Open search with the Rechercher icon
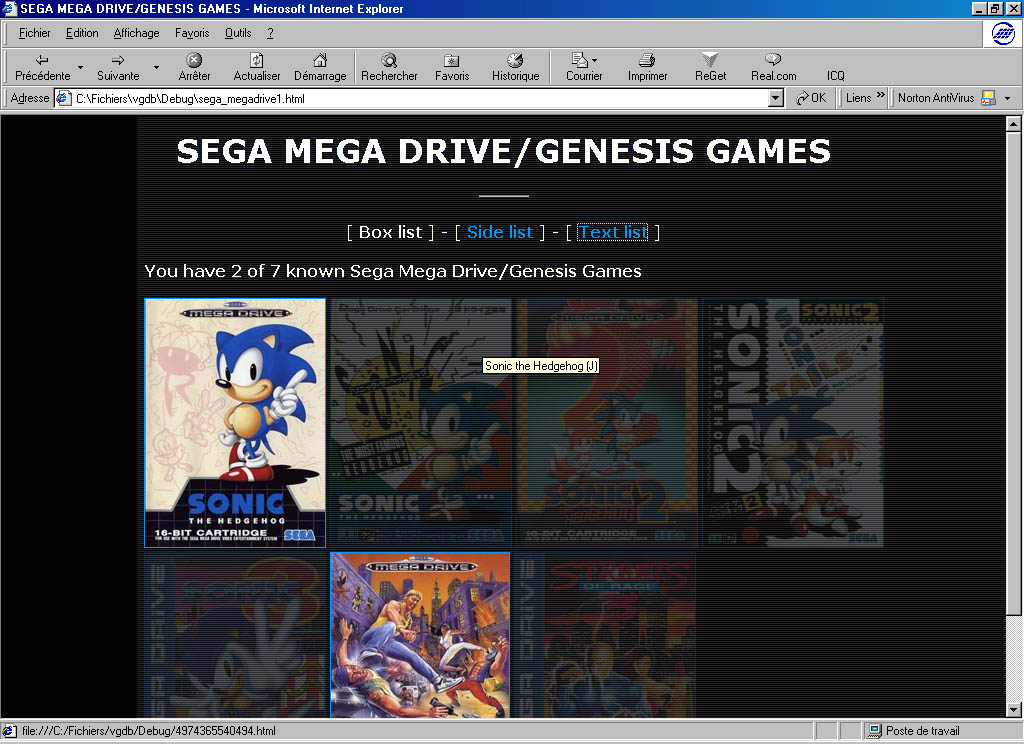 pos(389,59)
